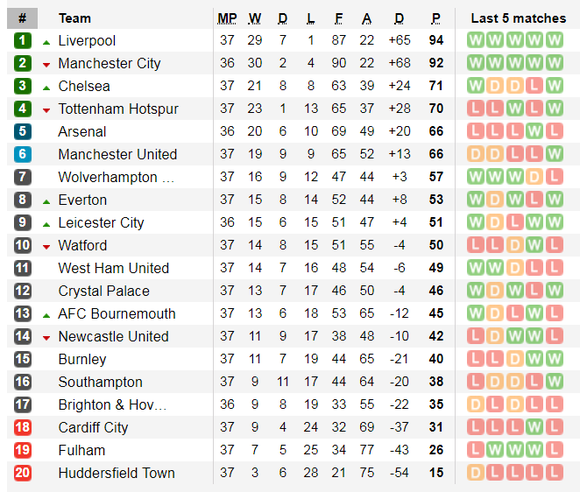Click the # position column header
The height and width of the screenshot is (492, 580).
(x=22, y=18)
